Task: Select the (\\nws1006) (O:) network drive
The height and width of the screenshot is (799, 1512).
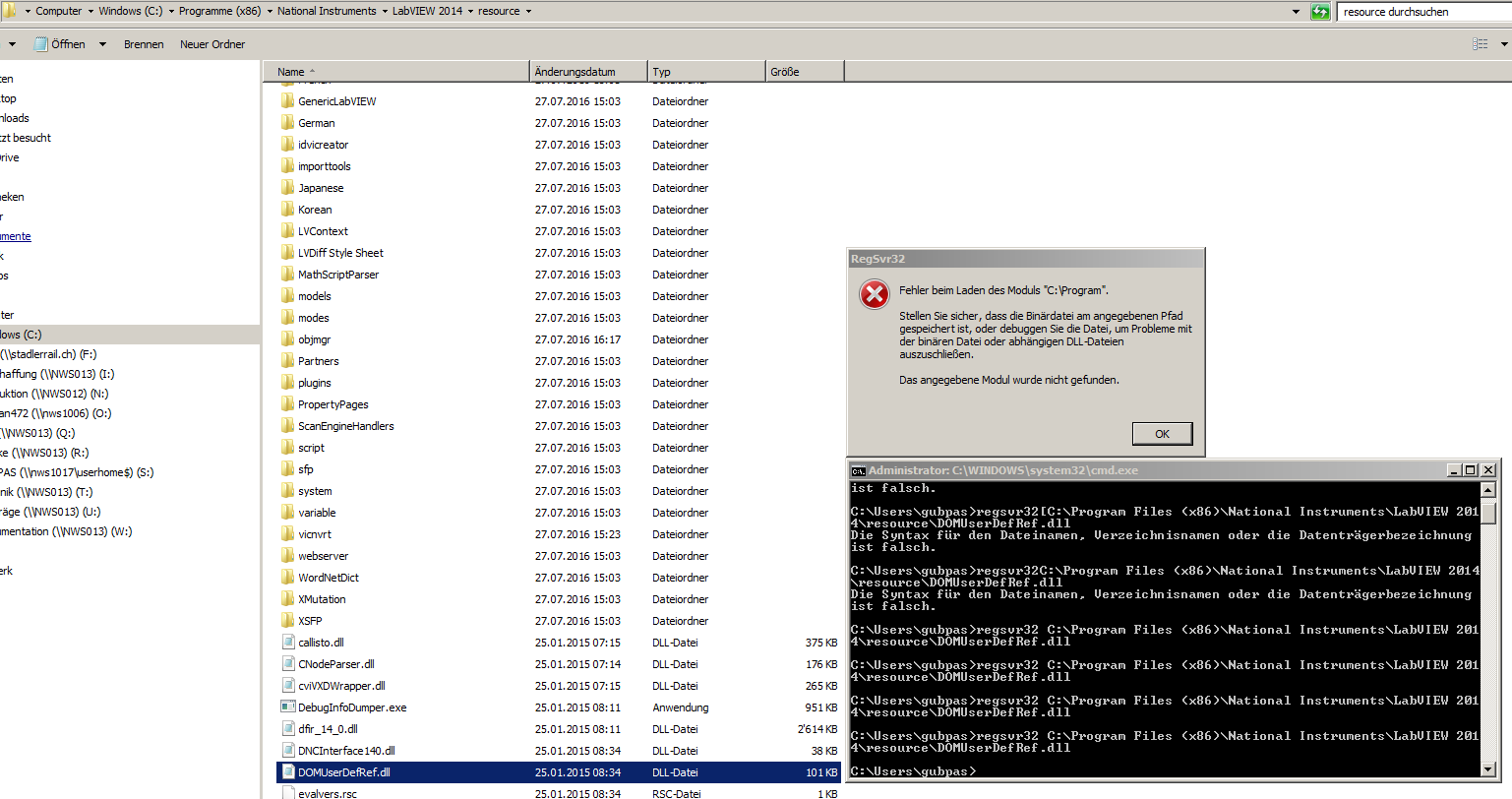Action: point(56,413)
